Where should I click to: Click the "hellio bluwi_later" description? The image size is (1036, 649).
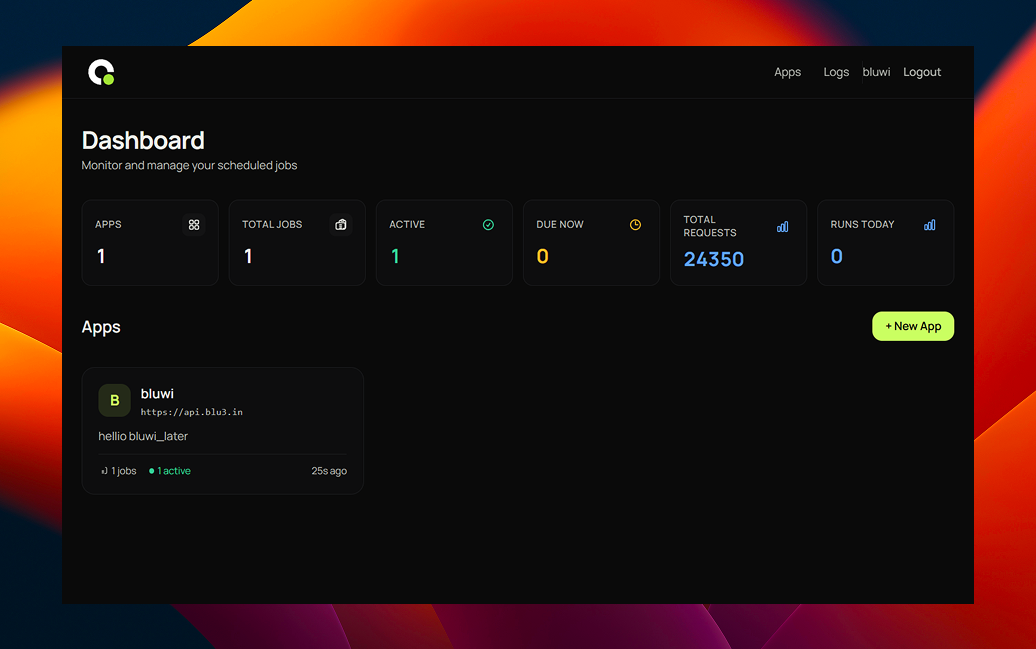click(143, 436)
